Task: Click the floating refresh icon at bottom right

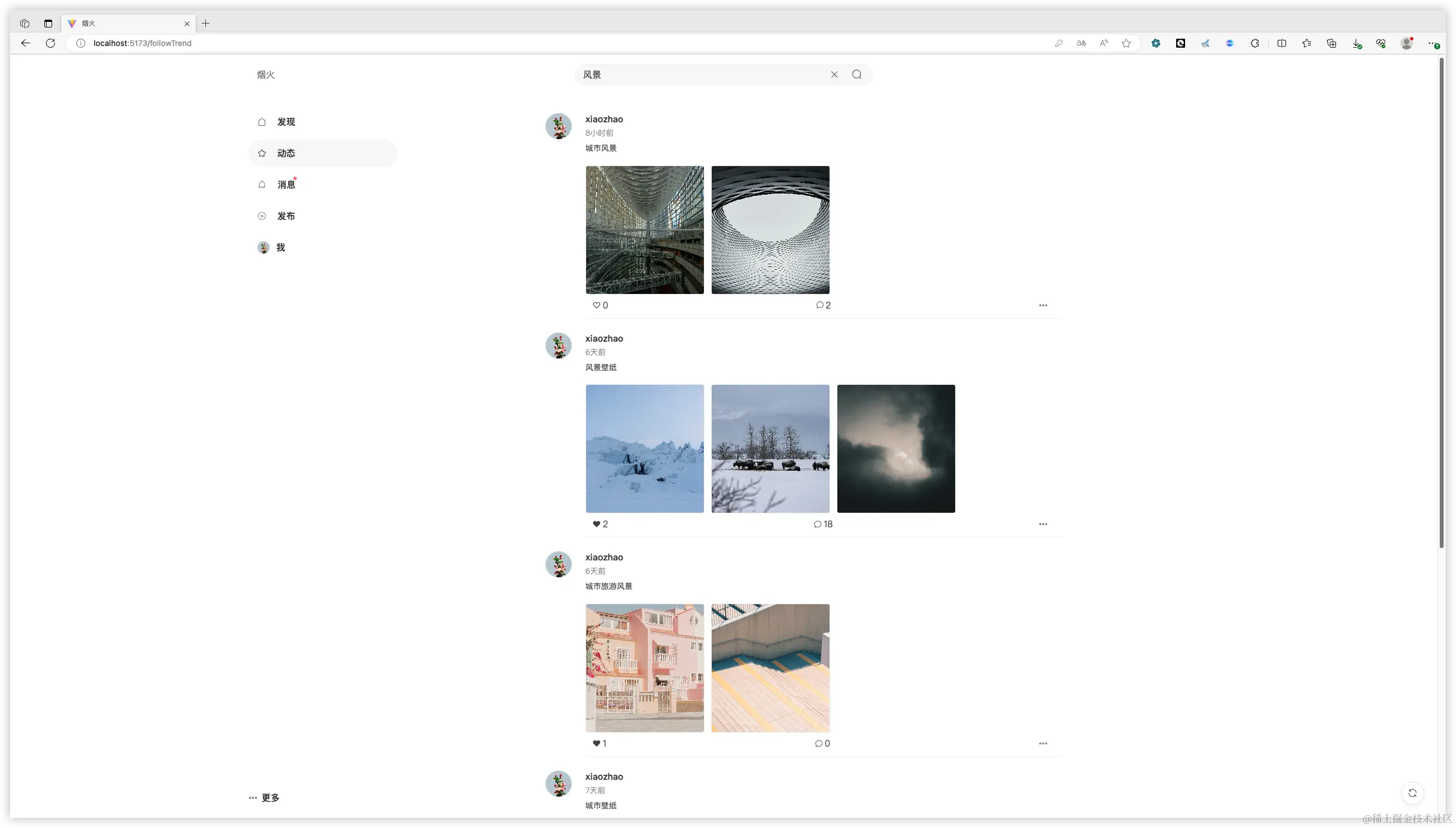Action: 1412,793
